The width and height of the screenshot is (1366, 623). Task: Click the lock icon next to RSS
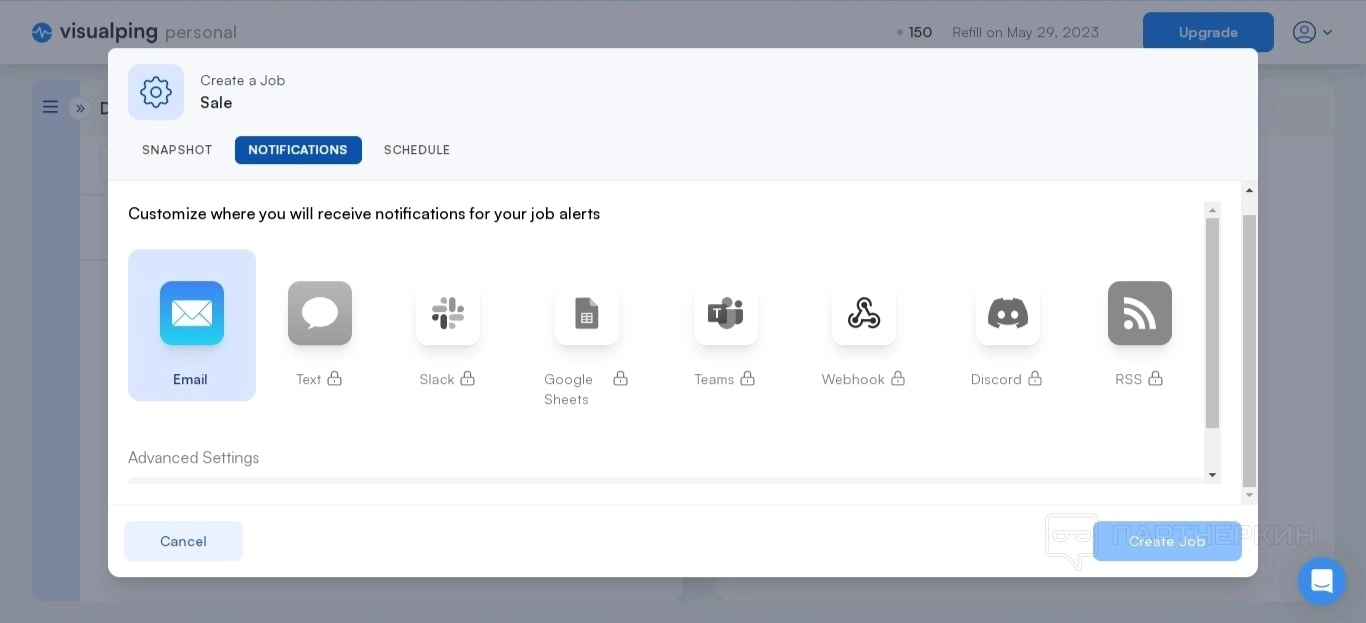[x=1155, y=378]
